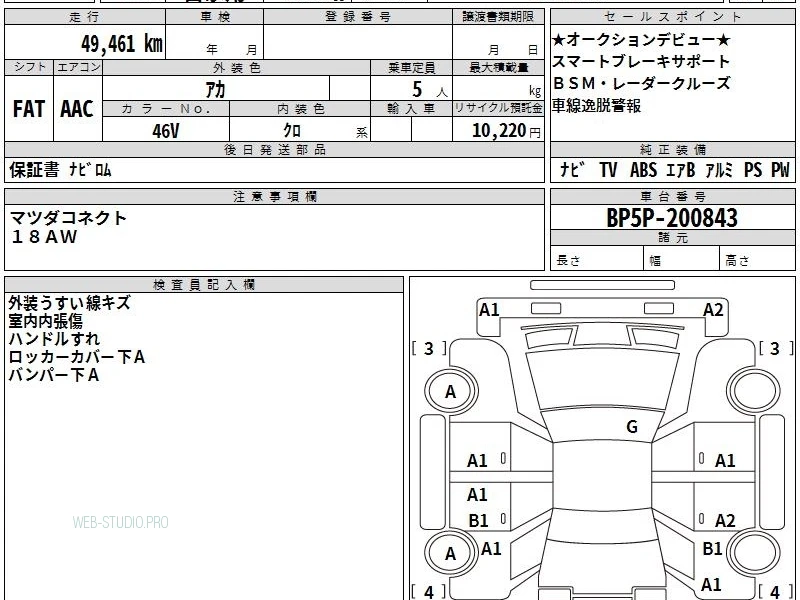Select the マツダコネクト note
The width and height of the screenshot is (800, 600).
click(x=68, y=218)
